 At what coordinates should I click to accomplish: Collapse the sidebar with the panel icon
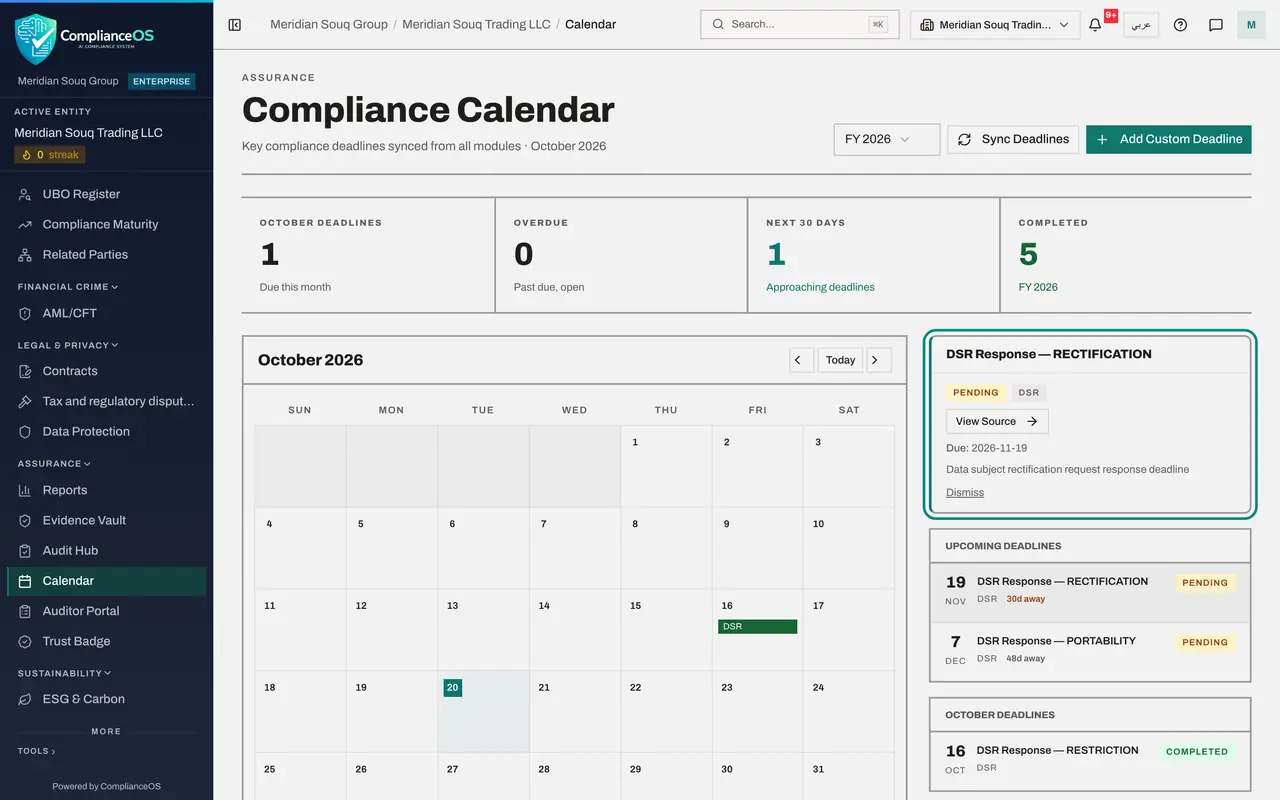pyautogui.click(x=235, y=25)
